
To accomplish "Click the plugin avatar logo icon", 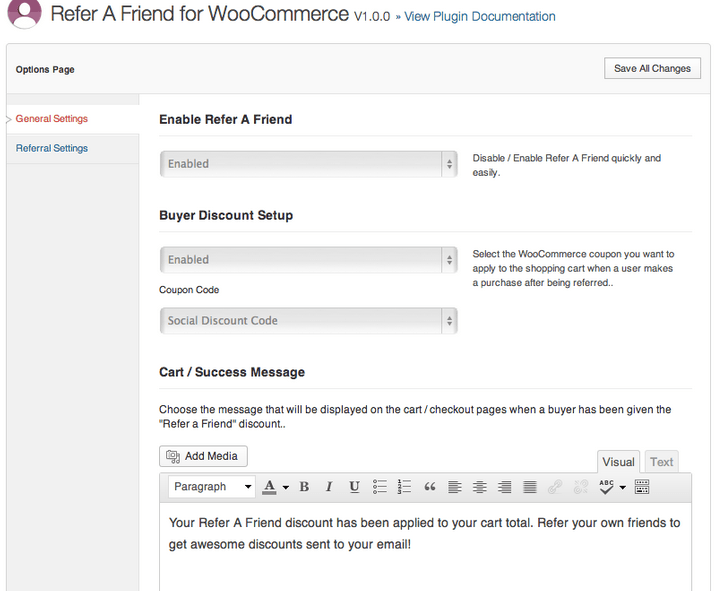I will point(25,14).
